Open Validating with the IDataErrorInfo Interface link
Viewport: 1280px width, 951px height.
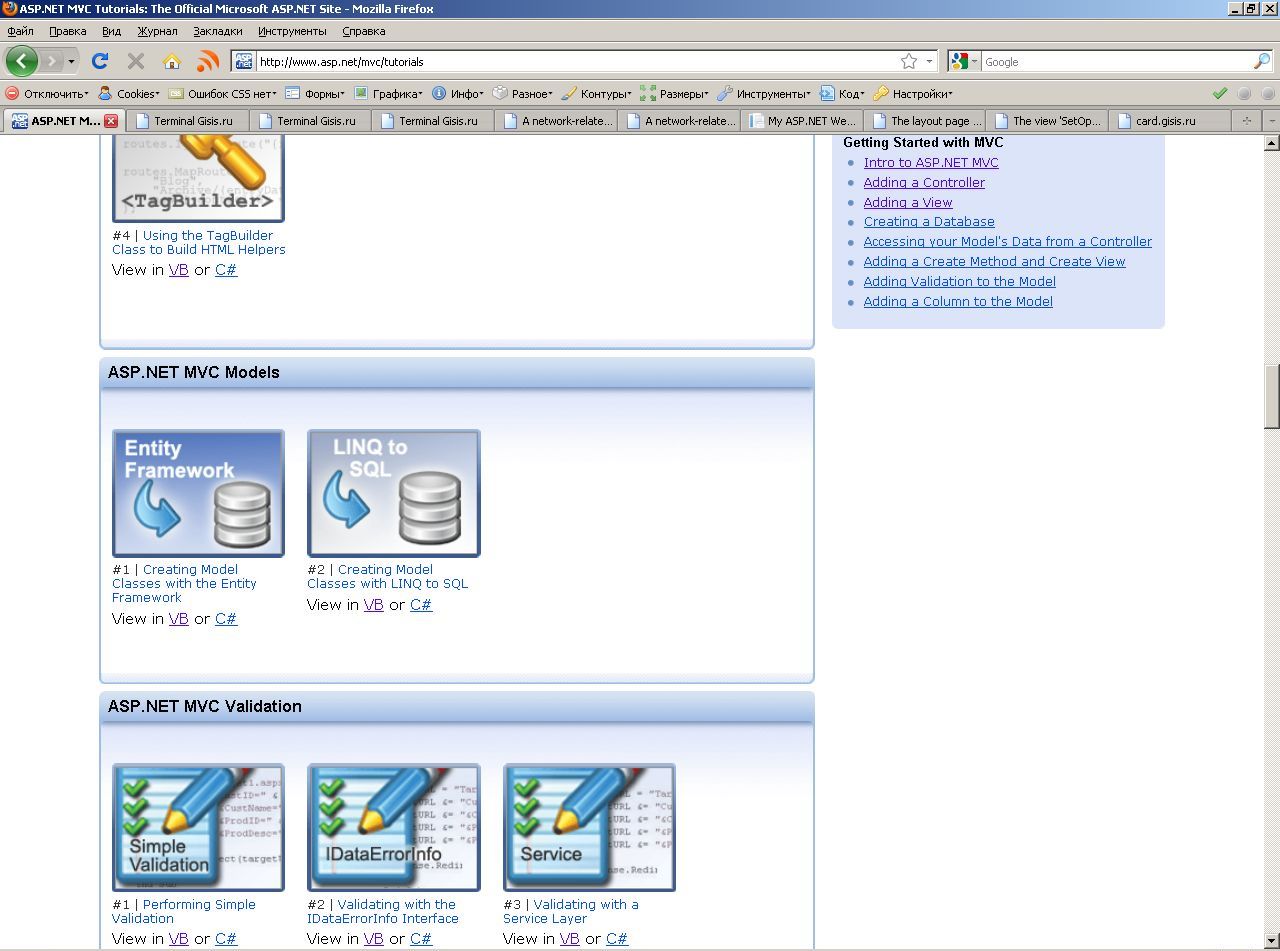click(383, 911)
